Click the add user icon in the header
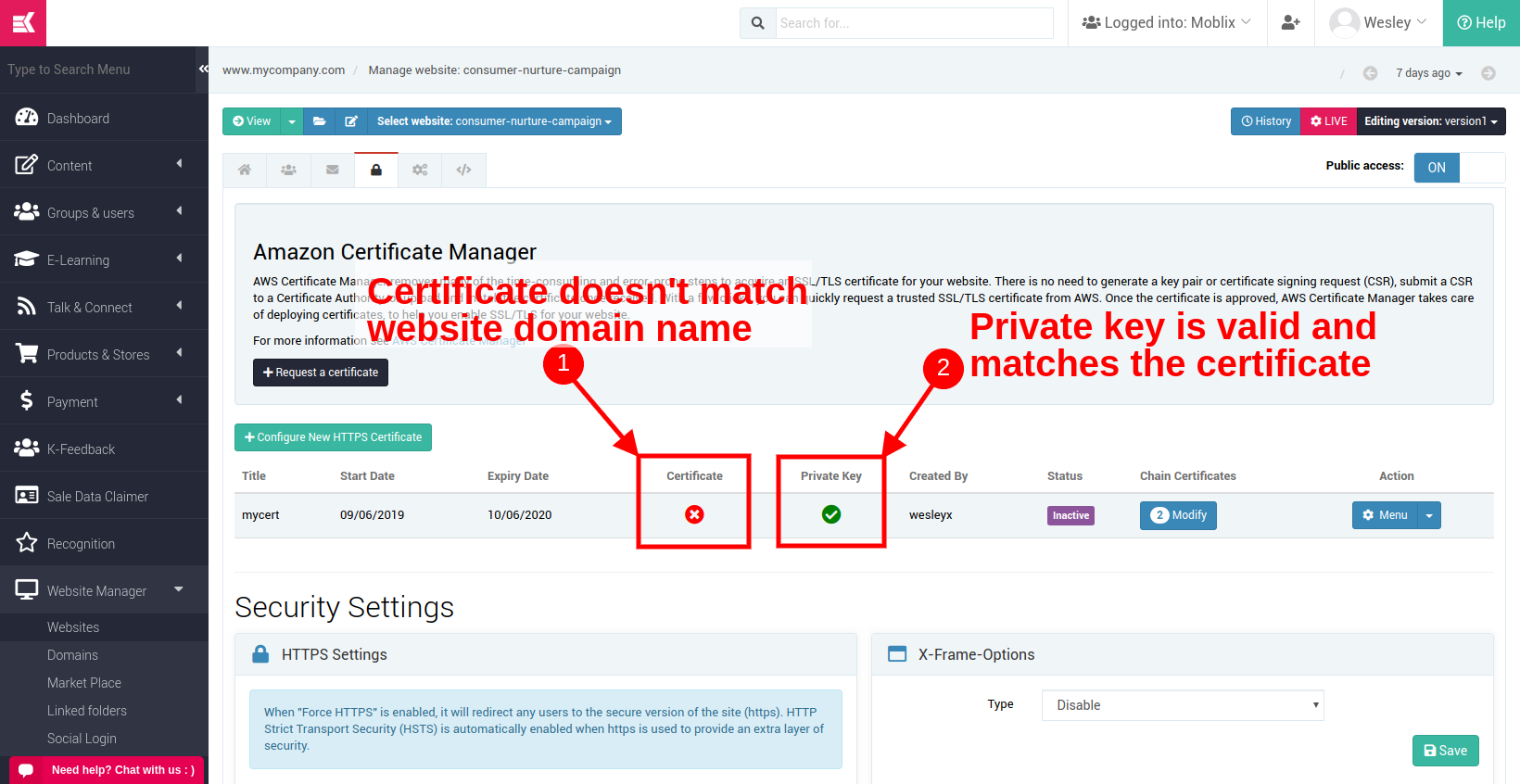The height and width of the screenshot is (784, 1520). coord(1290,23)
